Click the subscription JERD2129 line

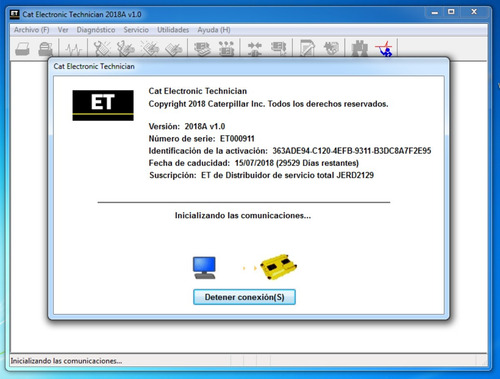pos(261,175)
